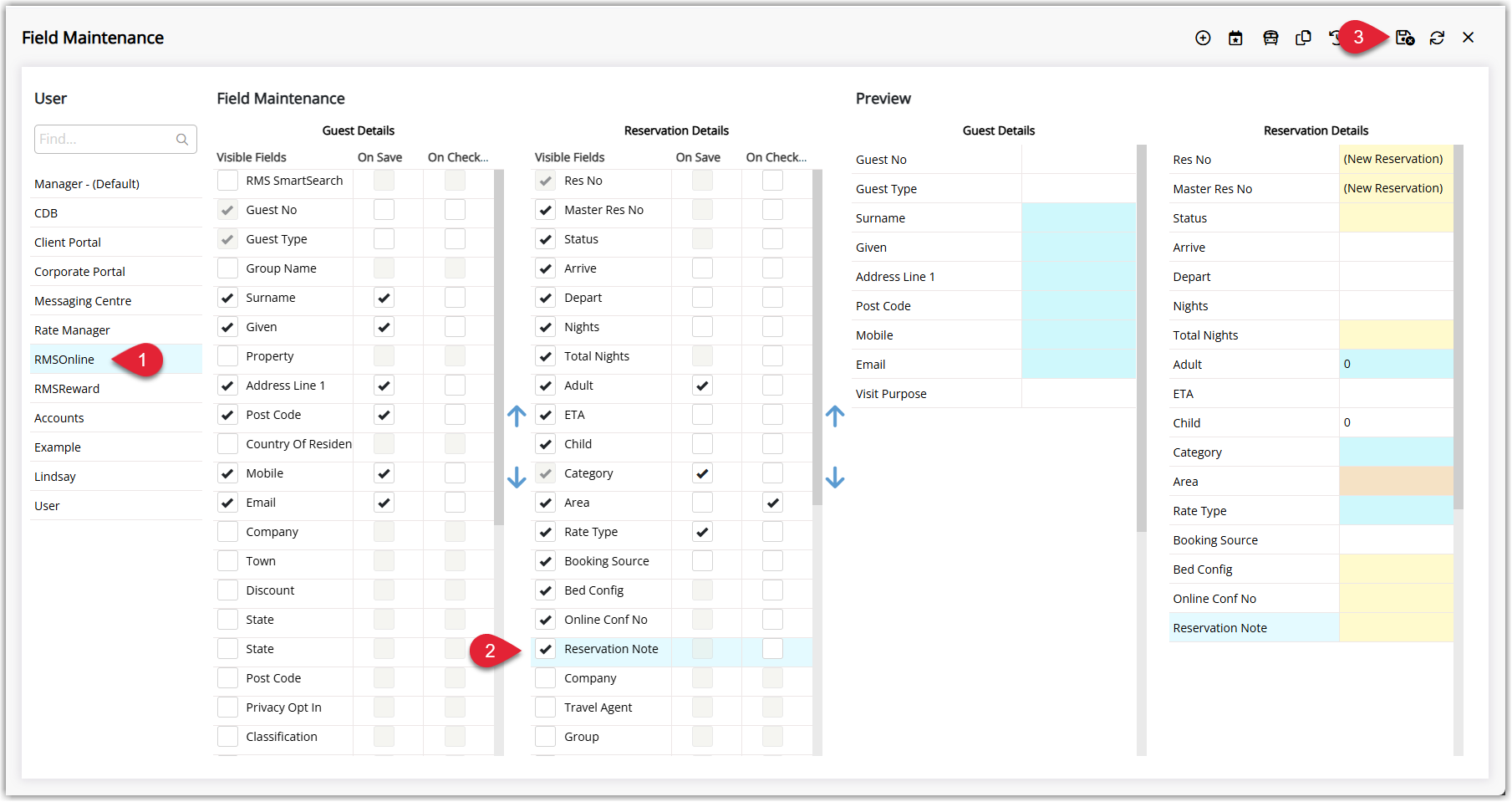This screenshot has width=1512, height=802.
Task: Toggle Rate Type On Save checkbox
Action: [x=702, y=532]
